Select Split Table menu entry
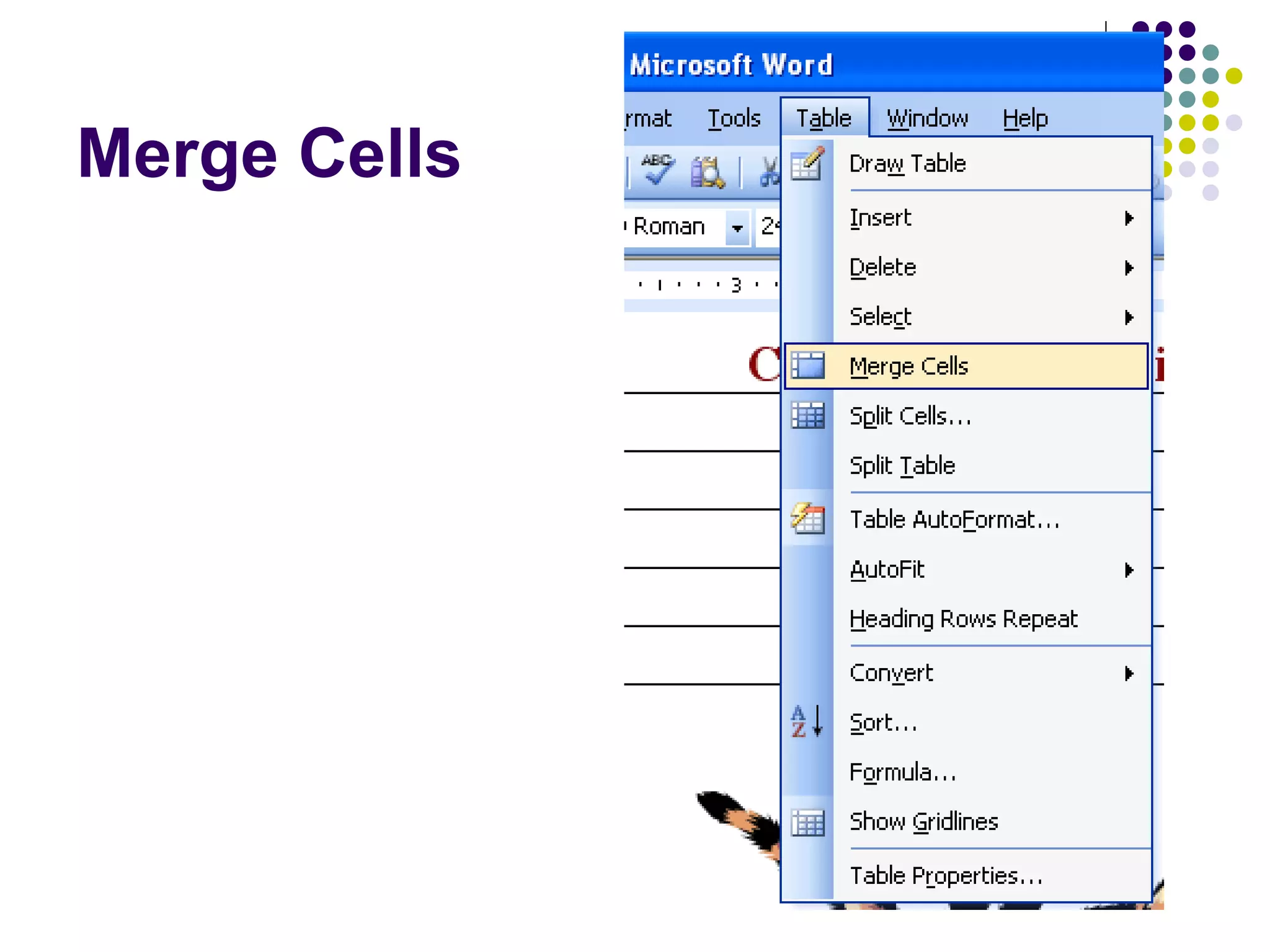Viewport: 1270px width, 952px height. (x=966, y=465)
